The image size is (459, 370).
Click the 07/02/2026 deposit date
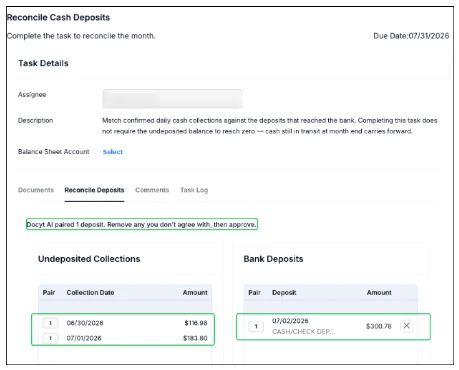click(x=290, y=321)
